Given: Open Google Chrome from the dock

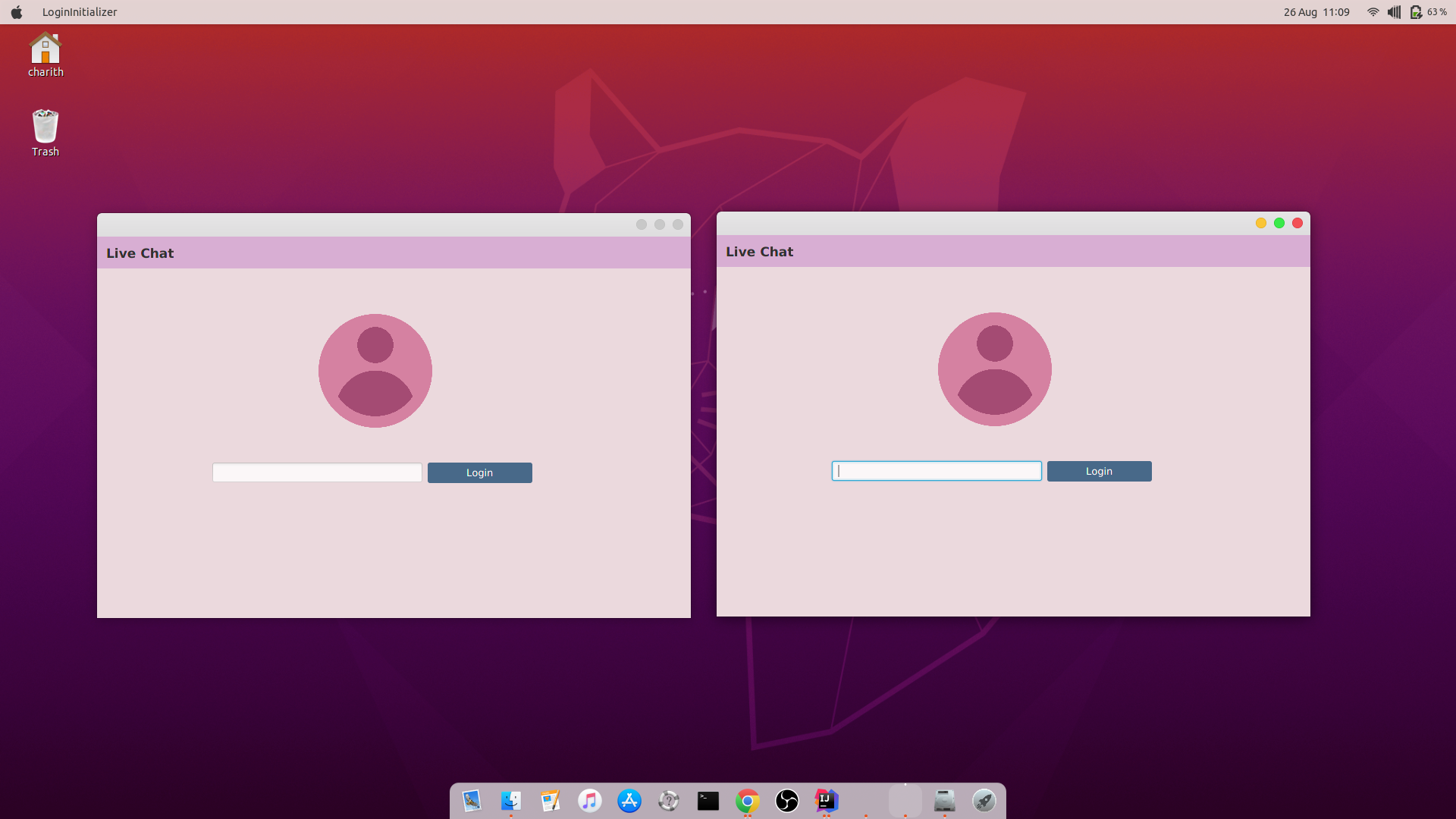Looking at the screenshot, I should pyautogui.click(x=747, y=801).
